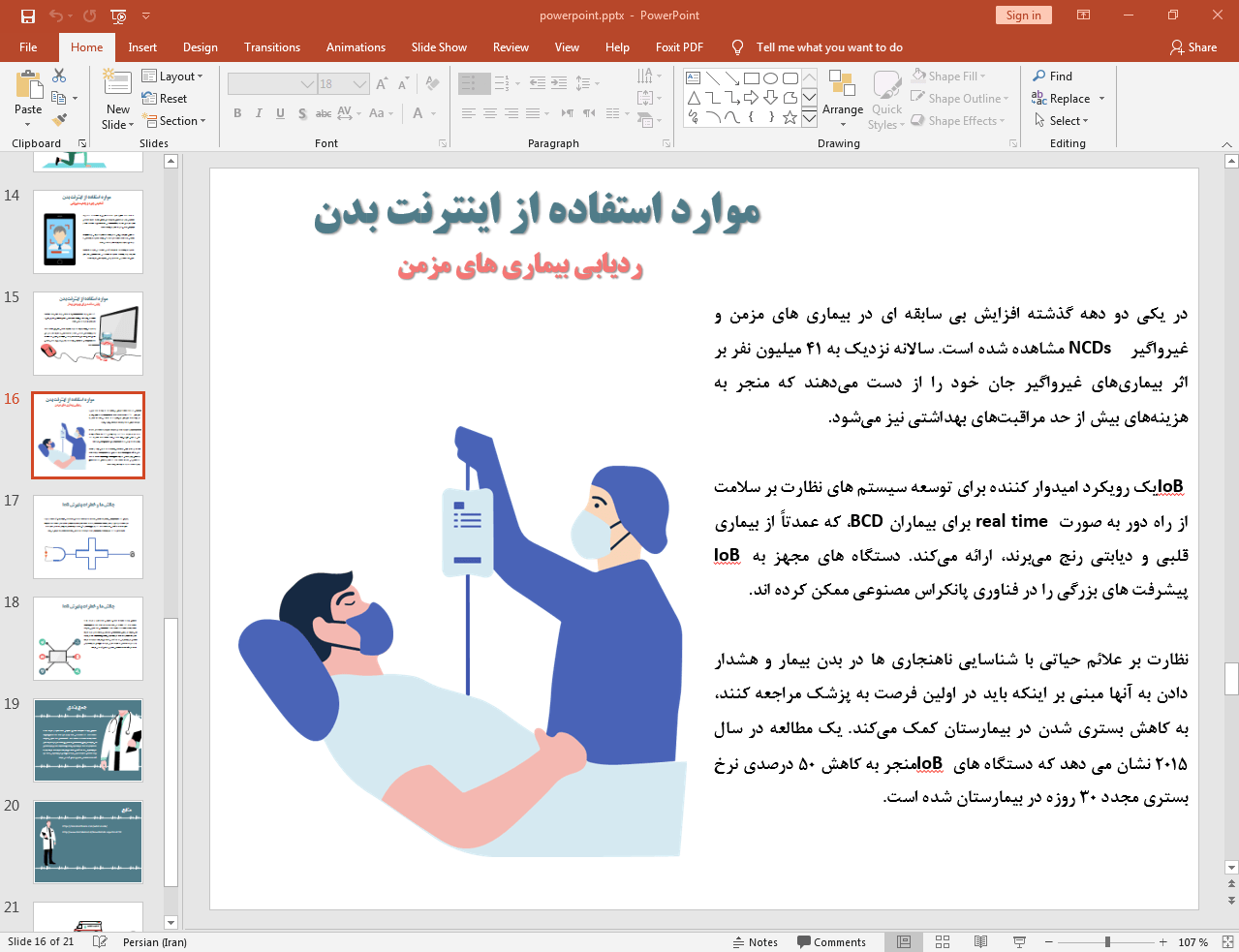Decrease font size with the small A icon
Screen dimensions: 1239x952
pos(403,84)
